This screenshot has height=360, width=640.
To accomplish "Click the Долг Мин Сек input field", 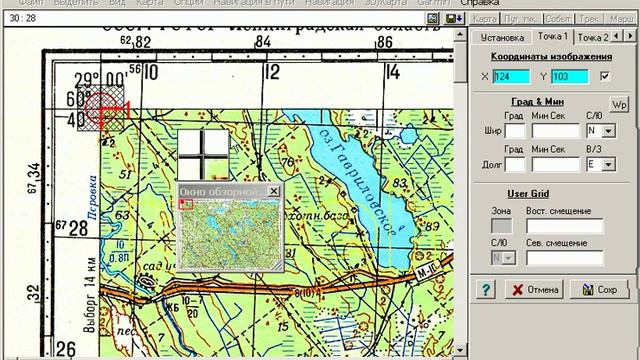I will tap(556, 164).
